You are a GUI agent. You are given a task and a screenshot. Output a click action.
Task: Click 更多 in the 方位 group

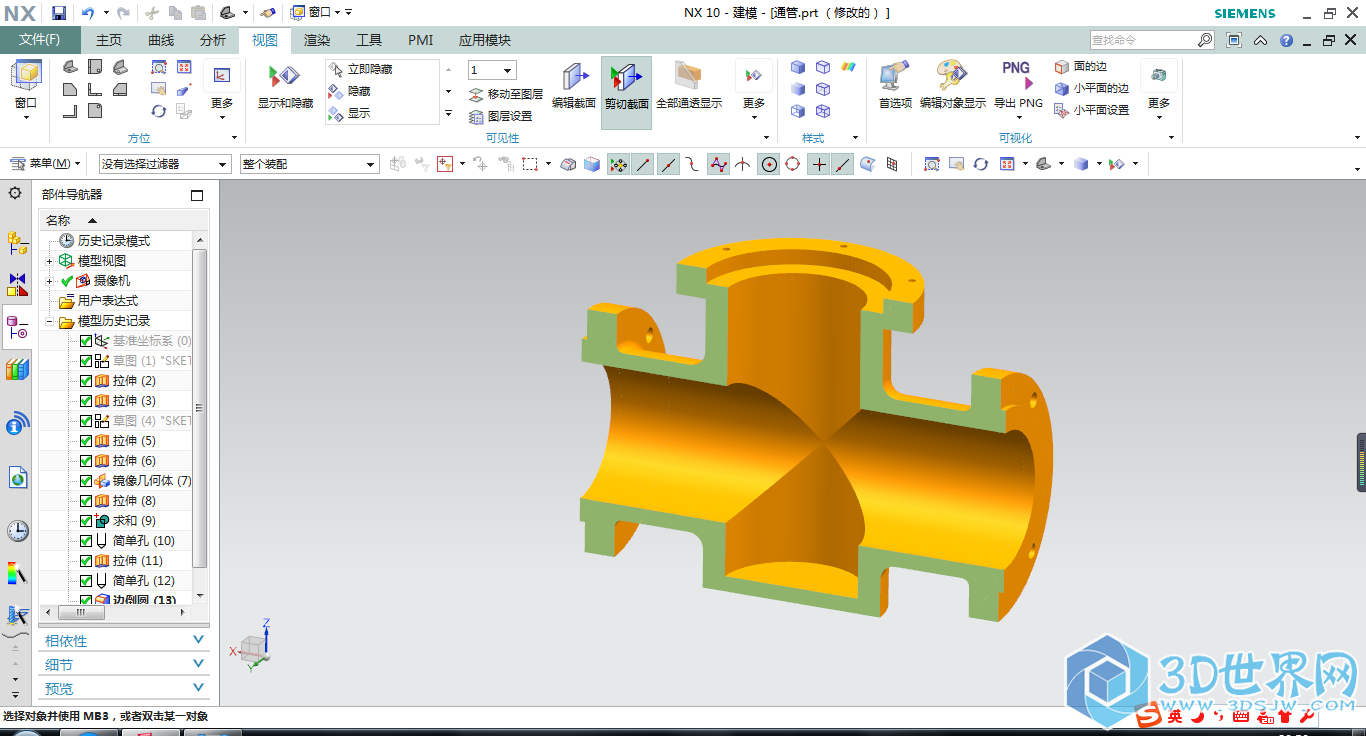(222, 90)
